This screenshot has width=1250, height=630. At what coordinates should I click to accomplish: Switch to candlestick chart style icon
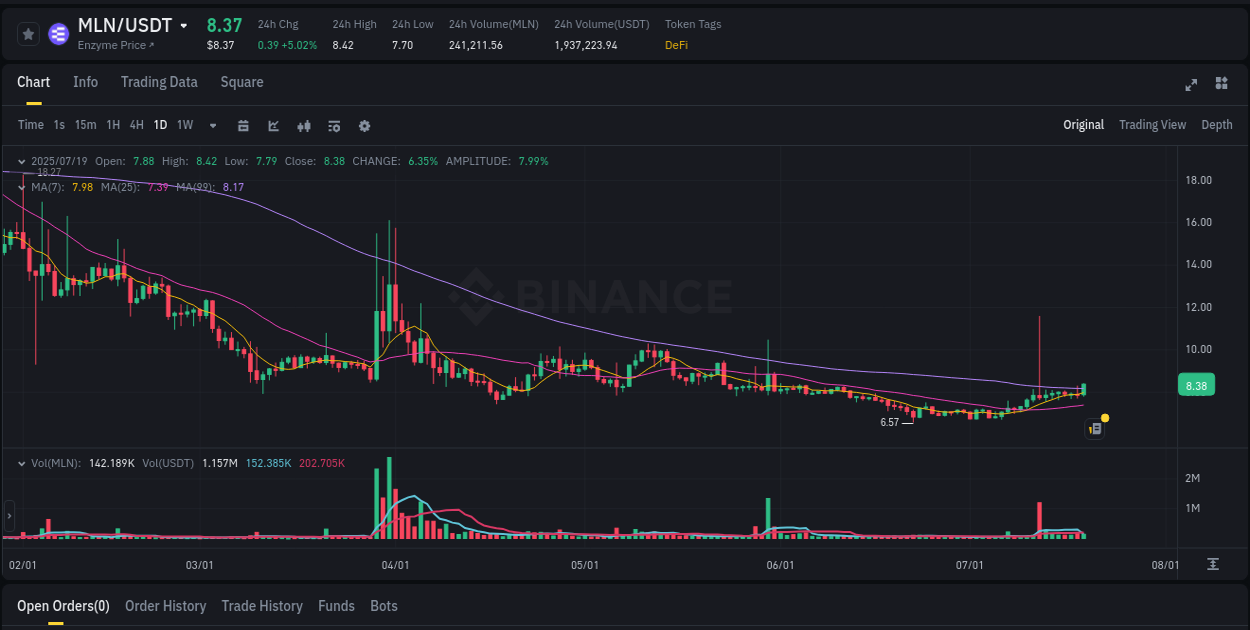pos(303,125)
